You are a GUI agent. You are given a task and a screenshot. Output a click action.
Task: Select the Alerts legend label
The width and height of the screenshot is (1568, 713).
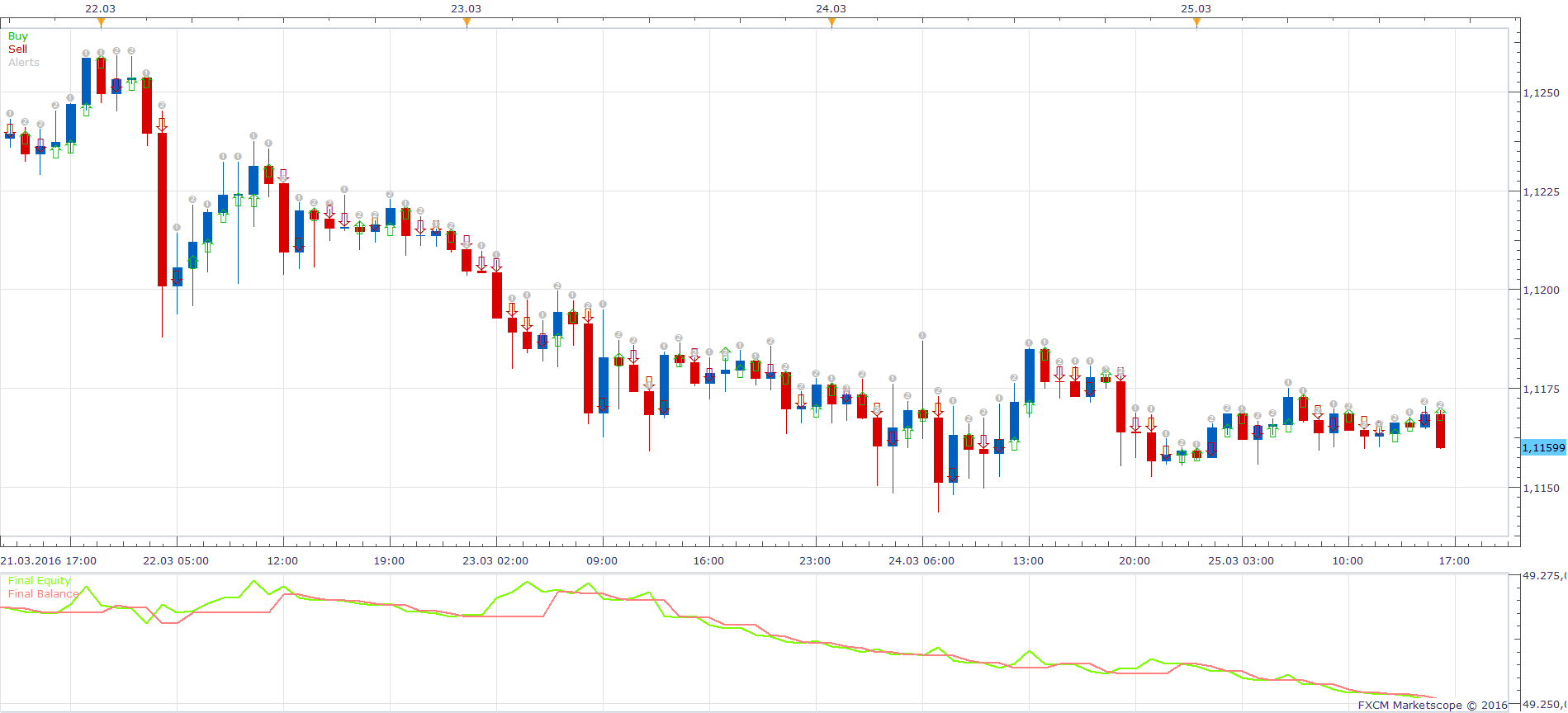coord(23,63)
